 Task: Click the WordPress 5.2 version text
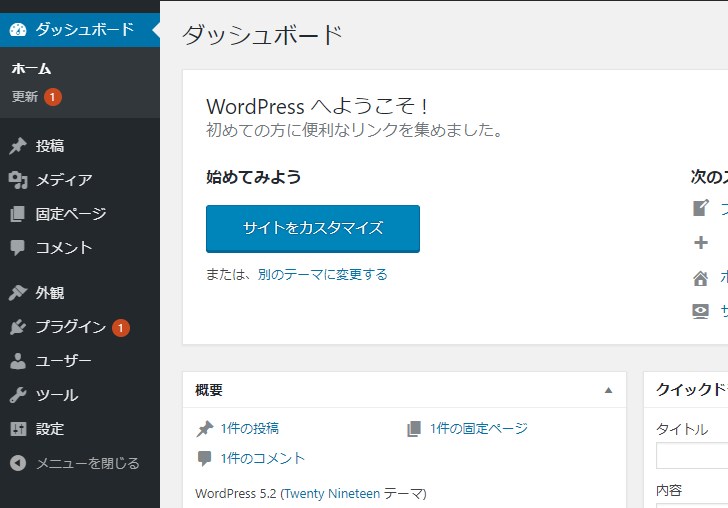pos(236,493)
